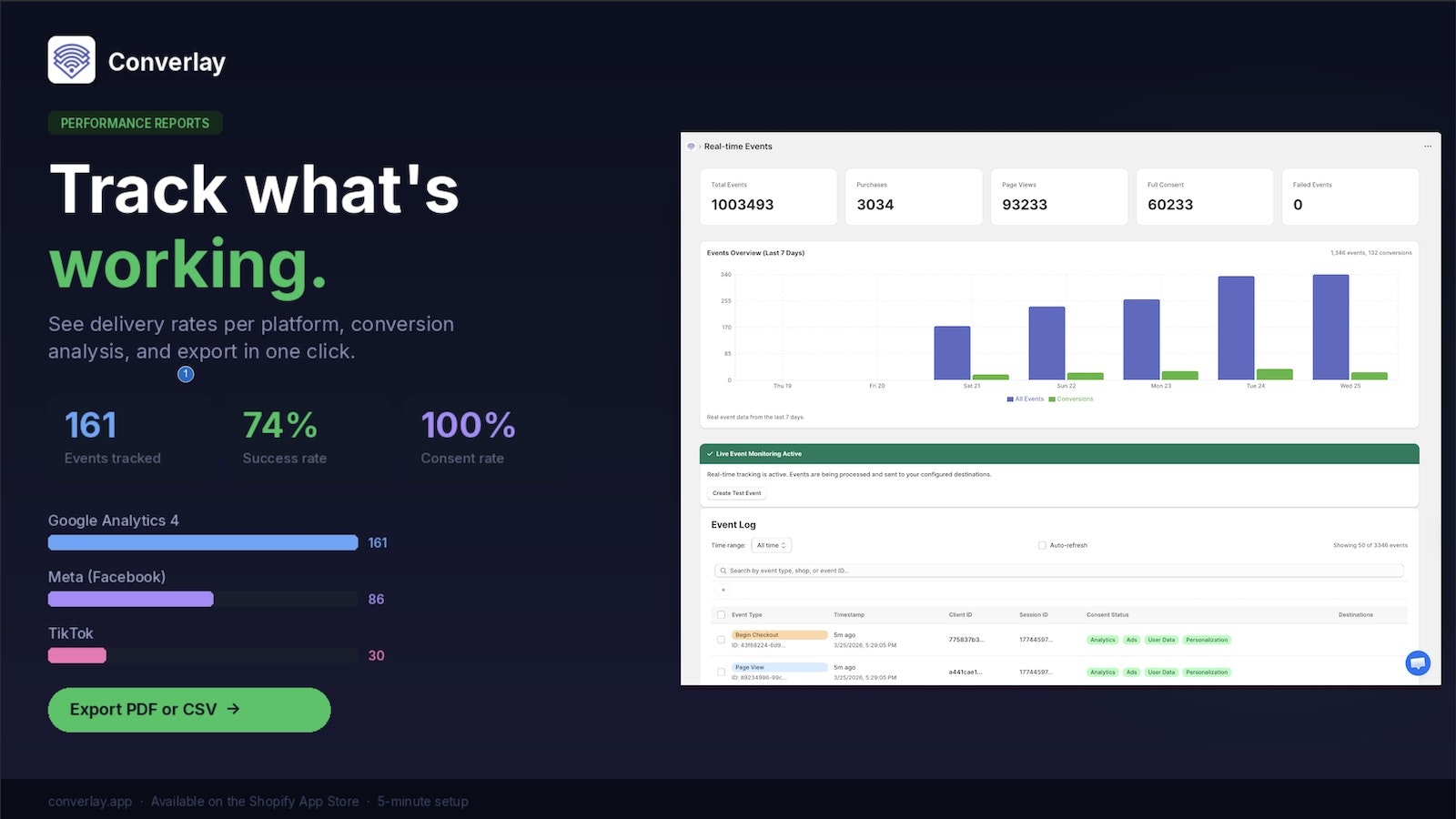1456x819 pixels.
Task: Click Analytics tag in Begin Checkout row
Action: (x=1103, y=640)
